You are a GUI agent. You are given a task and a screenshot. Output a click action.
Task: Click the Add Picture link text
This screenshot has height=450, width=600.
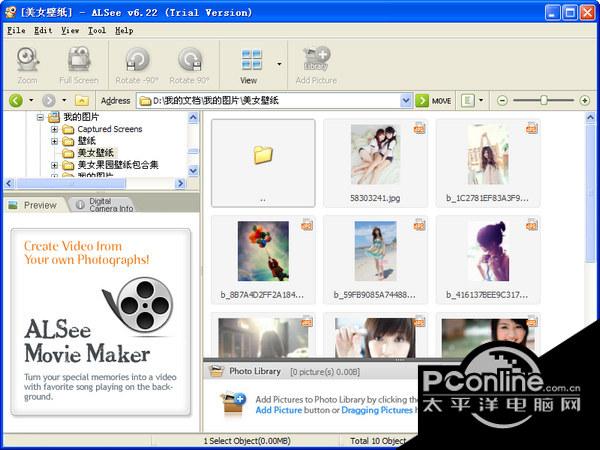coord(279,410)
